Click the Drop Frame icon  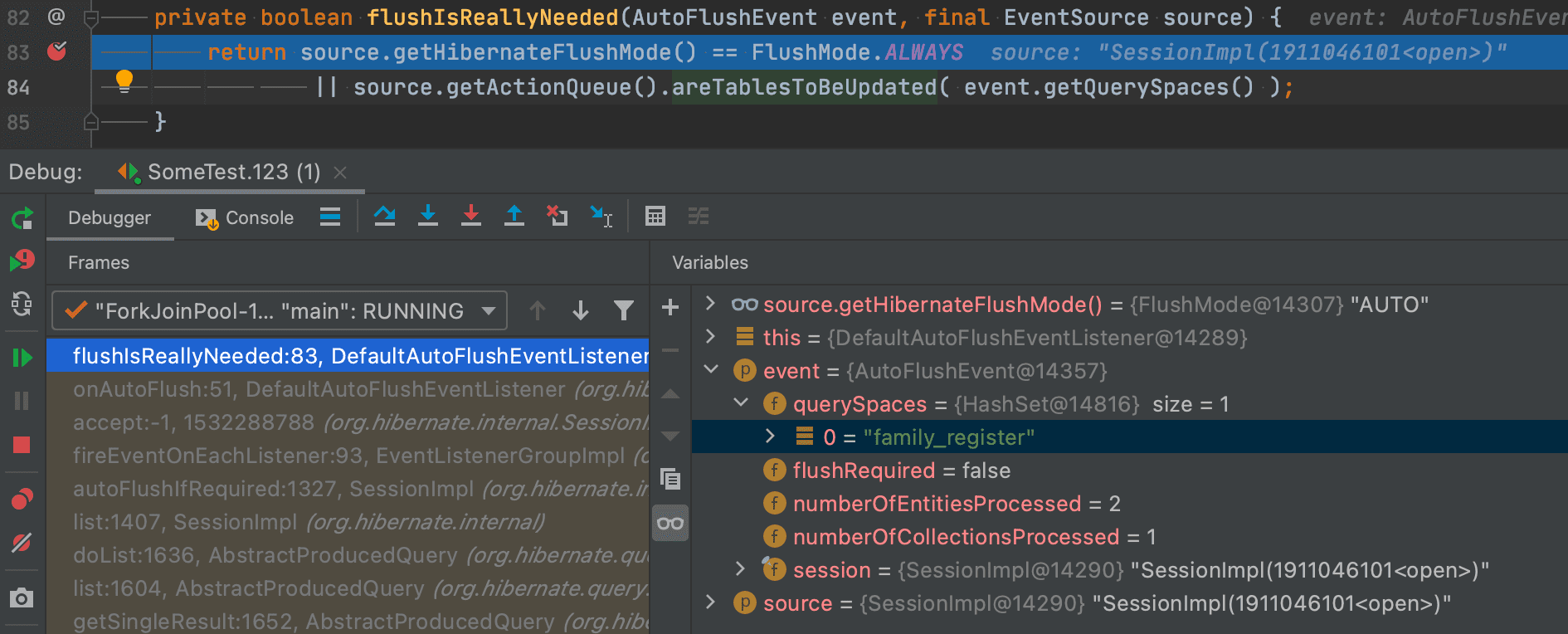(x=558, y=217)
